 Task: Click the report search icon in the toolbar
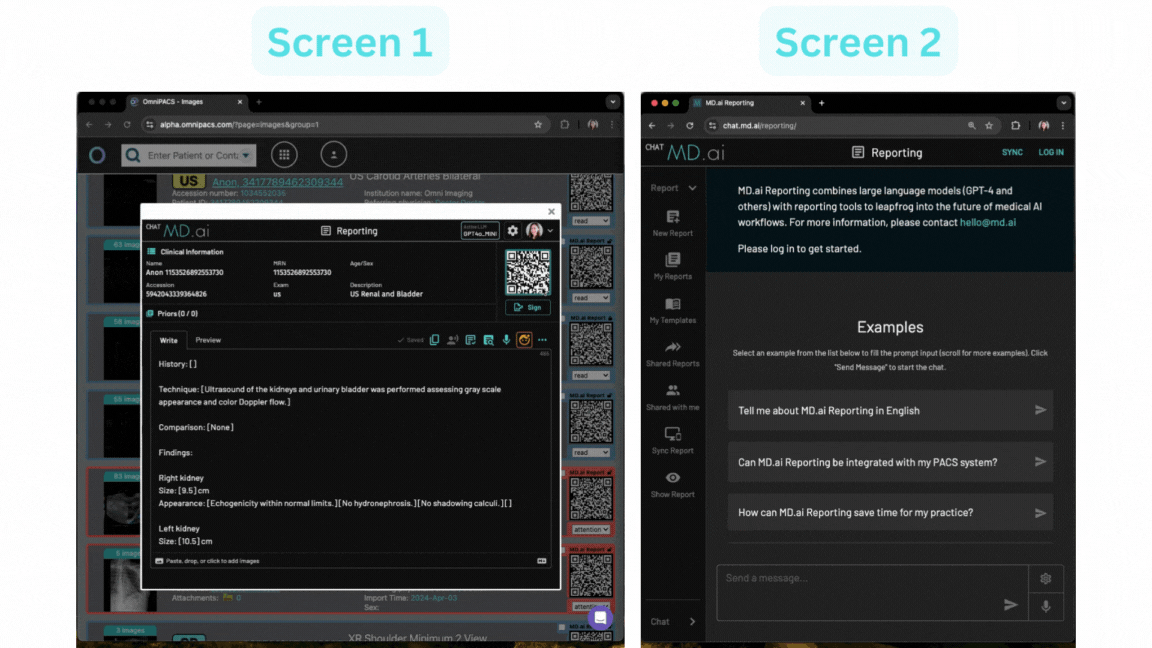pyautogui.click(x=488, y=340)
